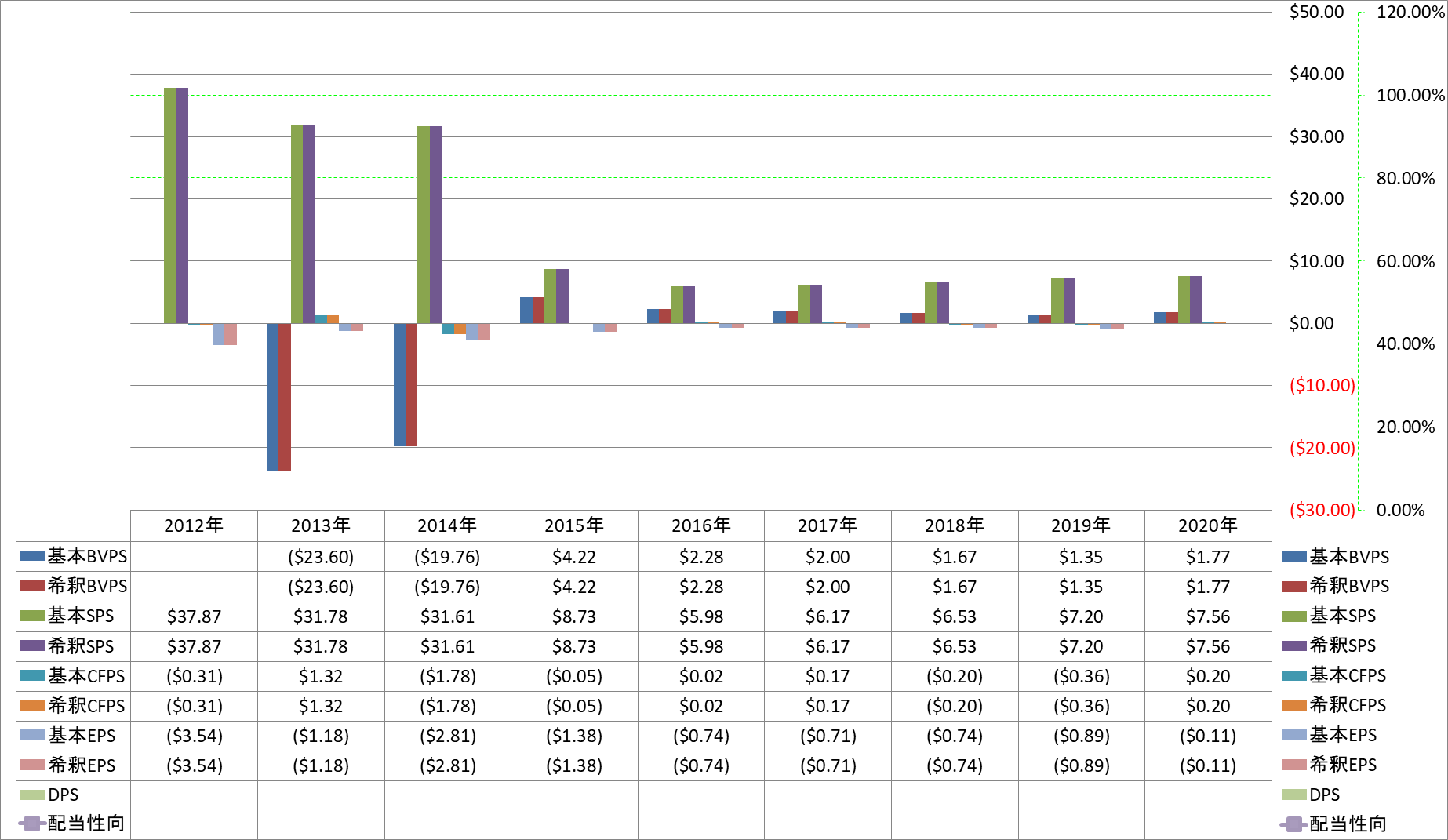Viewport: 1448px width, 840px height.
Task: Click the 基本EPS entry in the right legend
Action: [x=1330, y=735]
